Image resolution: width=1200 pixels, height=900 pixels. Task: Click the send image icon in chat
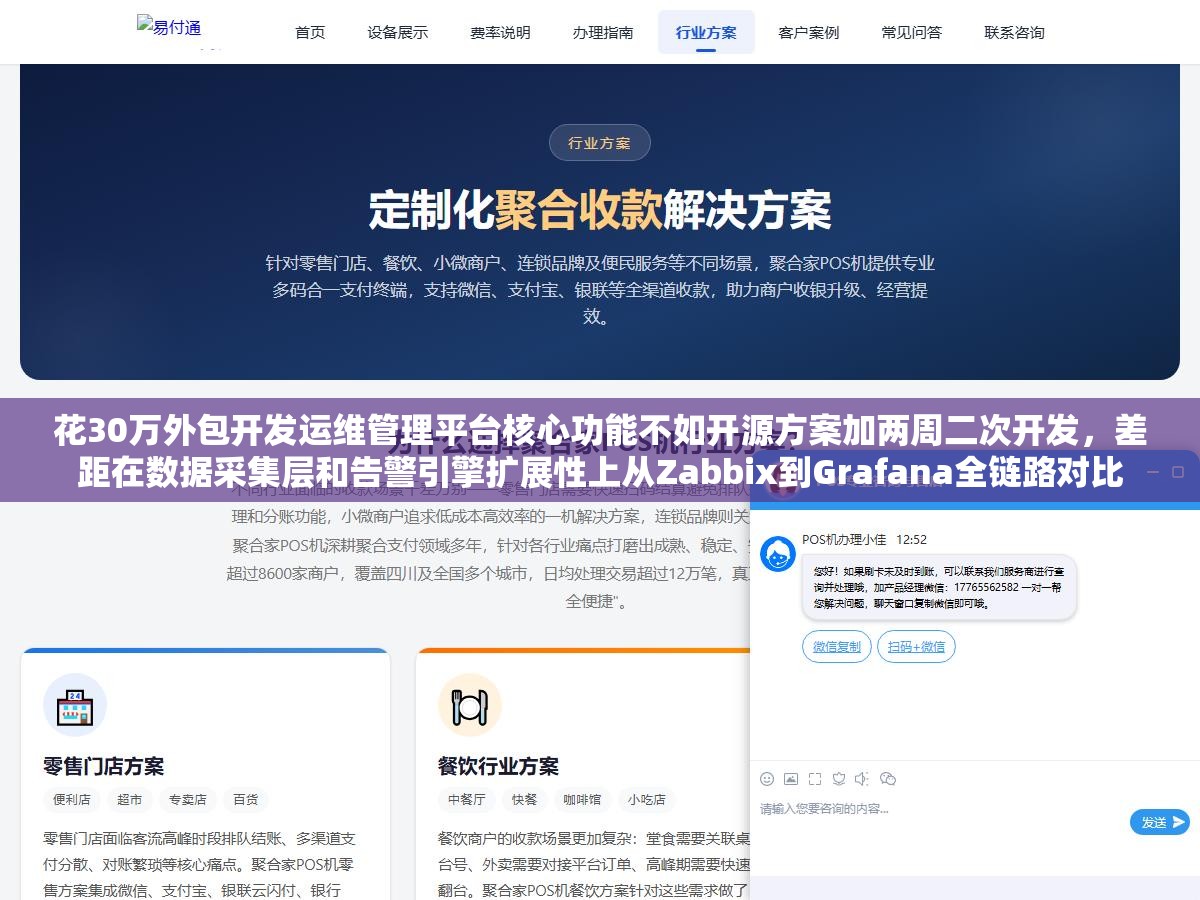pyautogui.click(x=791, y=779)
